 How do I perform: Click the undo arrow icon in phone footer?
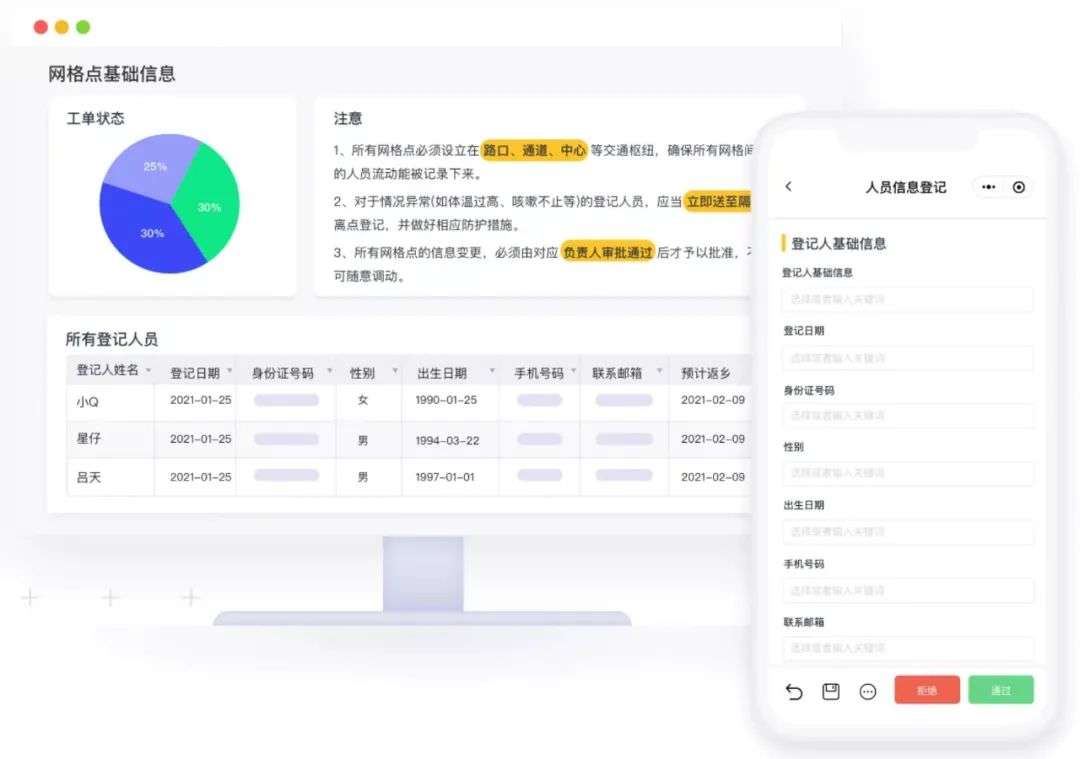tap(794, 692)
